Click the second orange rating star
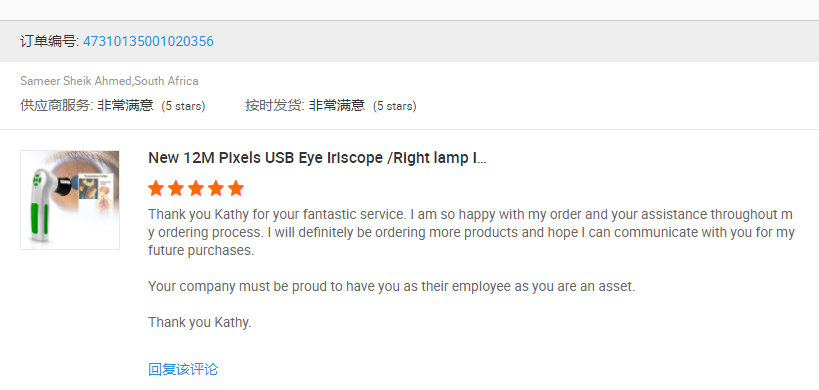This screenshot has width=819, height=390. (176, 188)
